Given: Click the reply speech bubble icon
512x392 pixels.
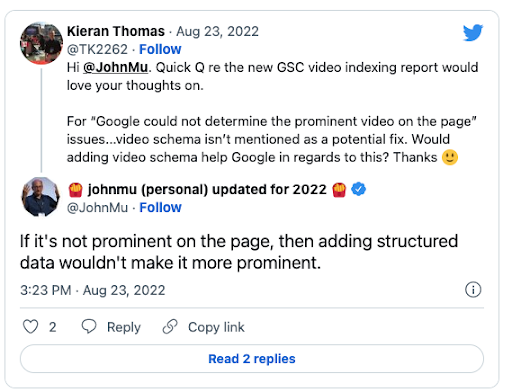Looking at the screenshot, I should click(89, 326).
